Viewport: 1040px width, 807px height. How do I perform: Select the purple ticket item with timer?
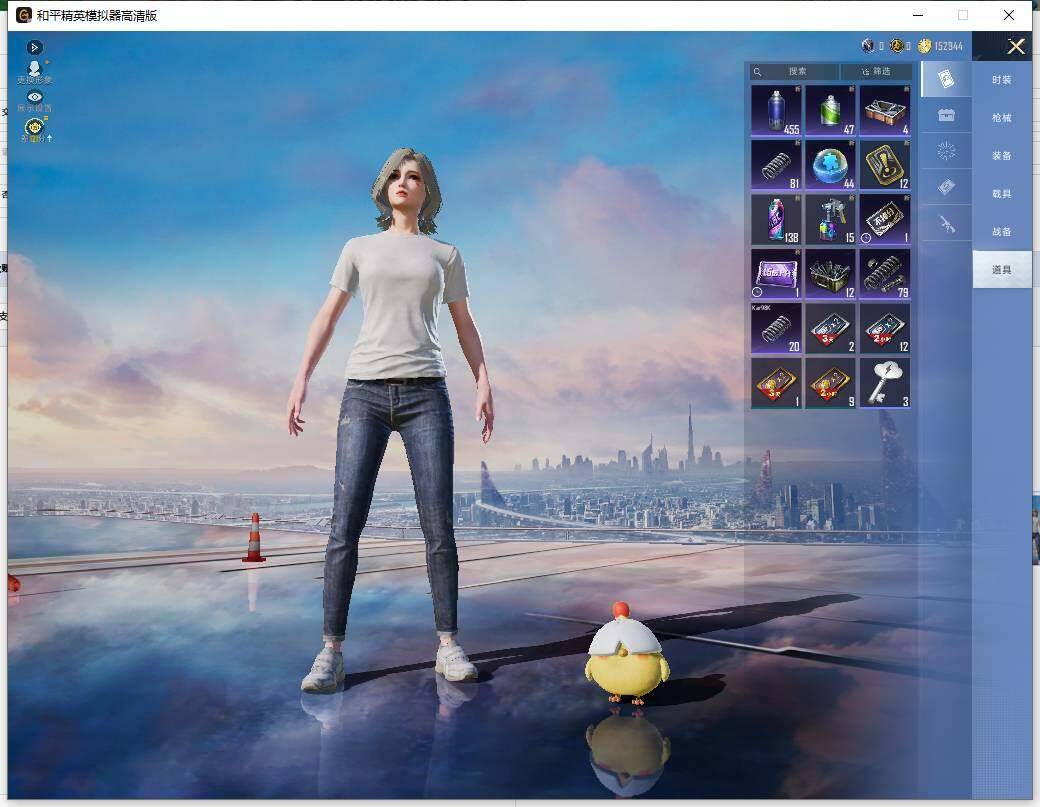point(776,274)
